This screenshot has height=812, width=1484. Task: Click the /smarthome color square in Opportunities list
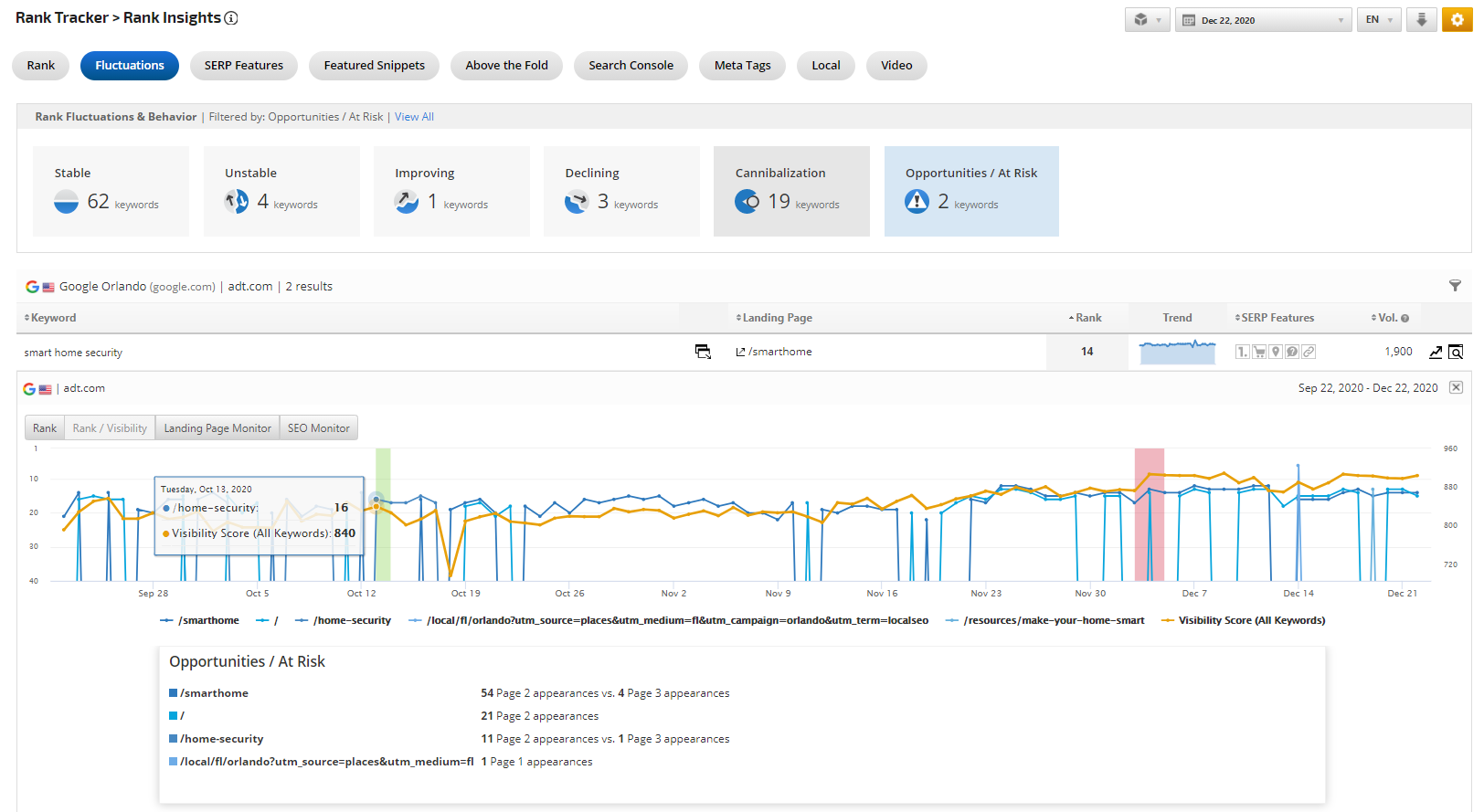(174, 693)
